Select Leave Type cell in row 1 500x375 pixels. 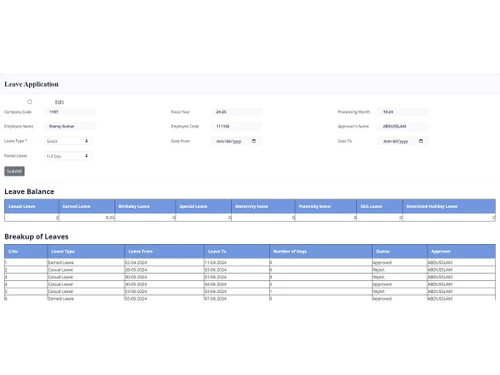(86, 262)
